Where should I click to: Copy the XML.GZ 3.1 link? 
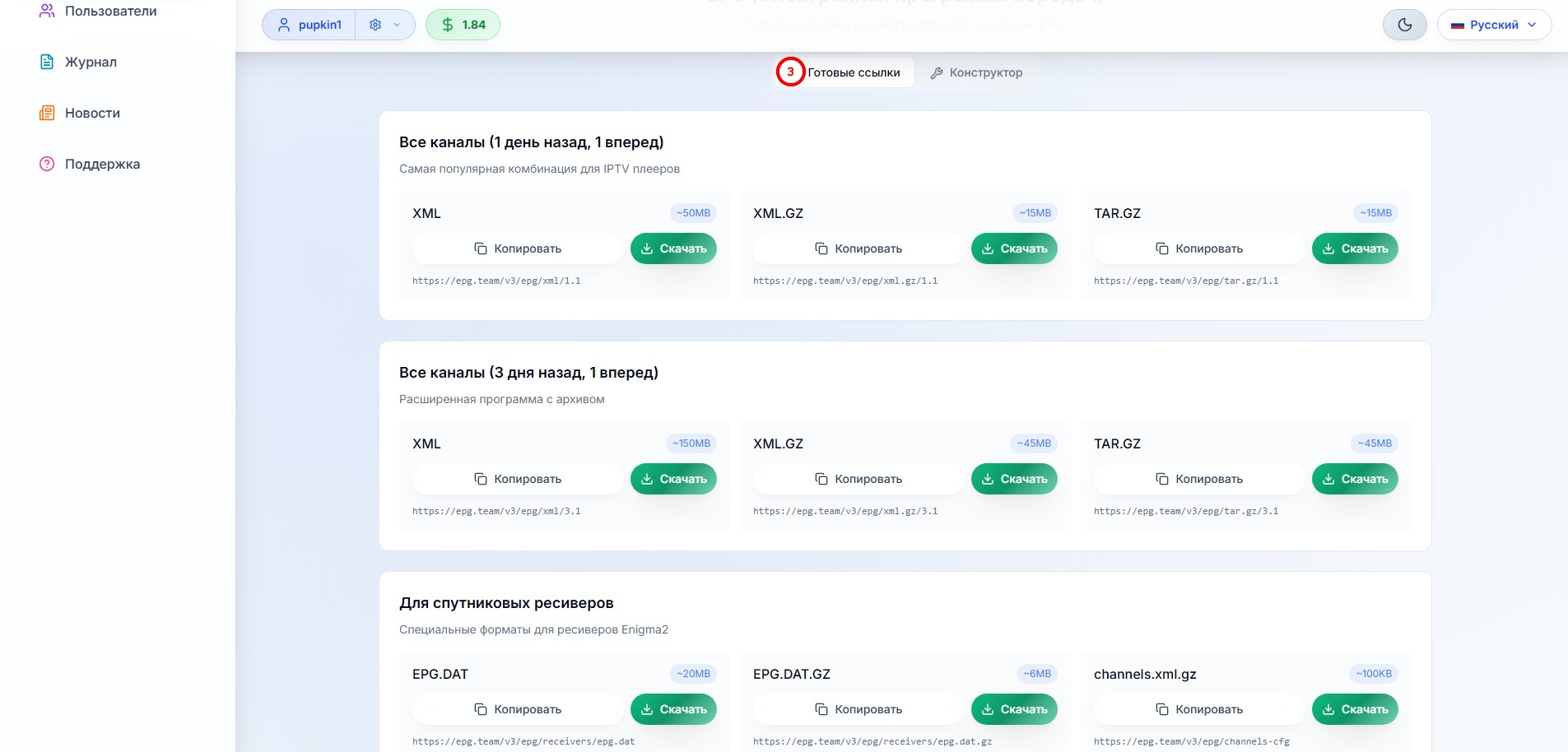pos(858,479)
